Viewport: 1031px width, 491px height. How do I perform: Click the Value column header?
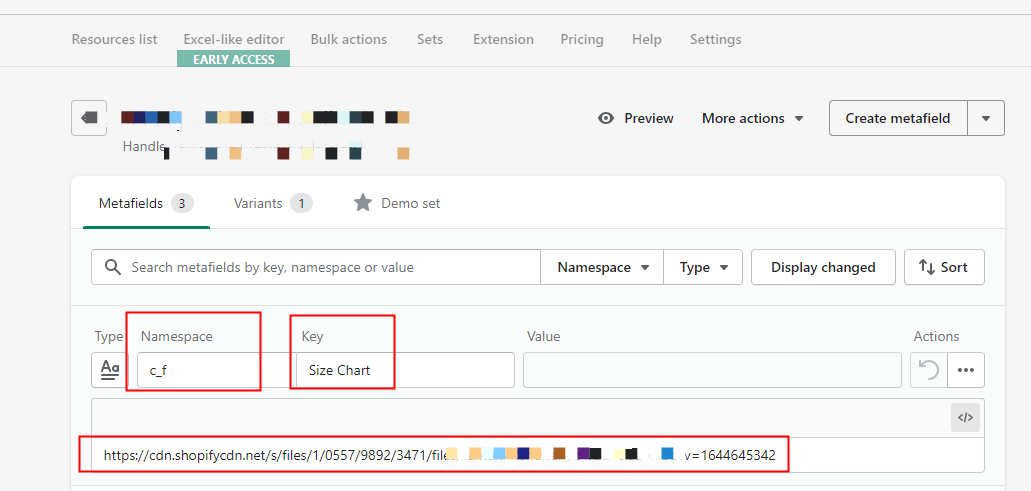click(x=543, y=337)
